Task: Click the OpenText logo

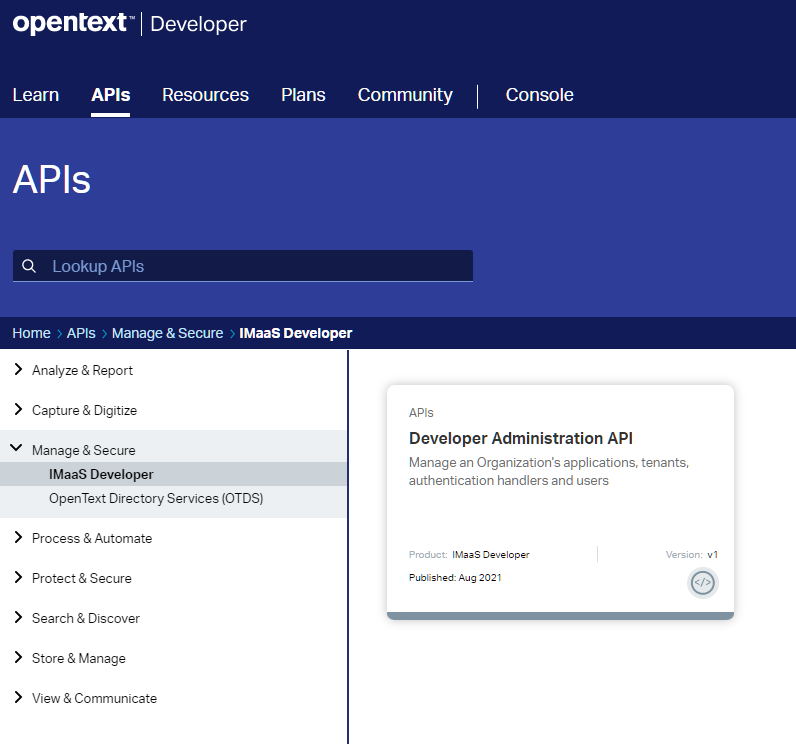Action: 70,24
